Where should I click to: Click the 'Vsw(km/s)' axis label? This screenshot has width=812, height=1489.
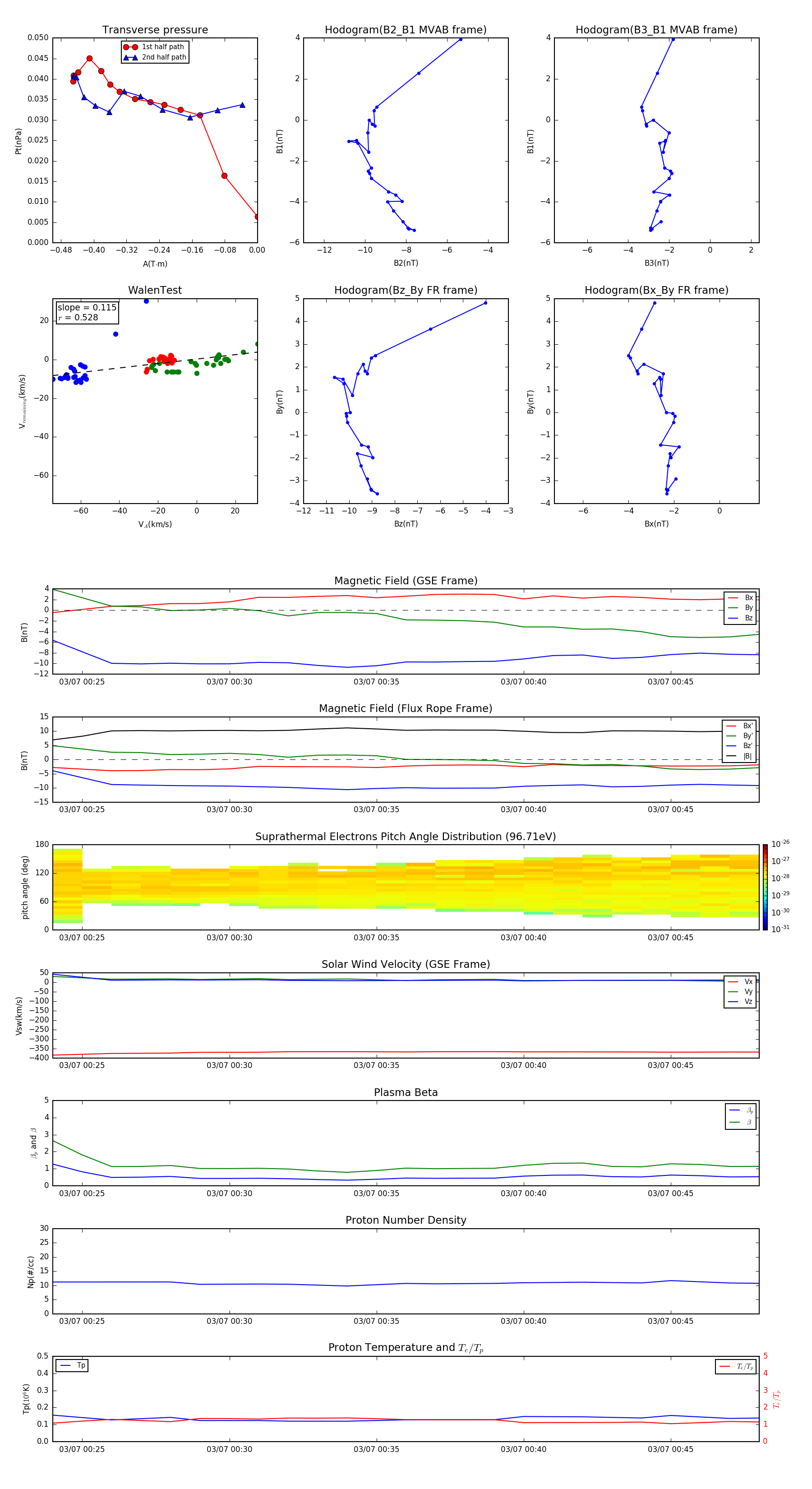point(18,1016)
